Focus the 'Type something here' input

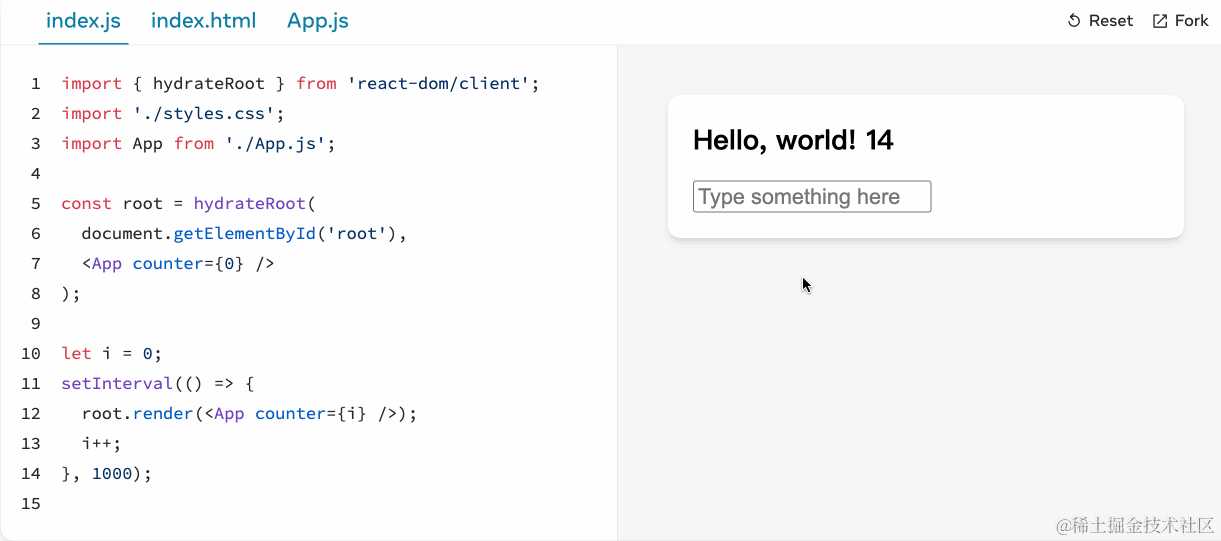pyautogui.click(x=812, y=197)
